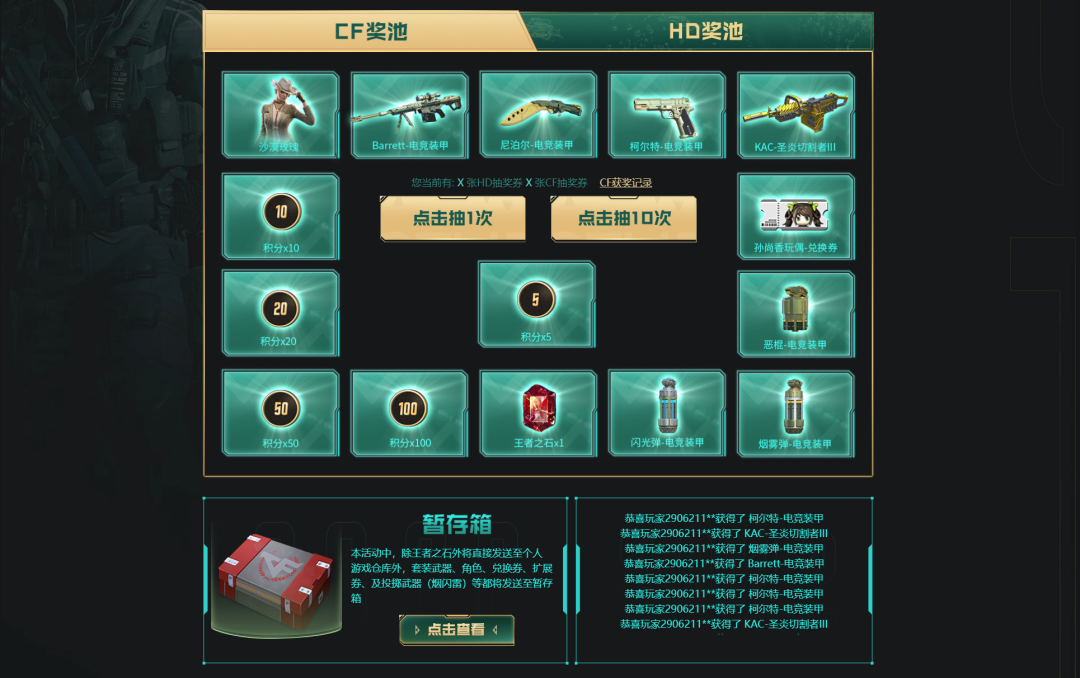The image size is (1080, 678).
Task: Select the 恶棍-电竞装甲 grenade tile
Action: [796, 314]
